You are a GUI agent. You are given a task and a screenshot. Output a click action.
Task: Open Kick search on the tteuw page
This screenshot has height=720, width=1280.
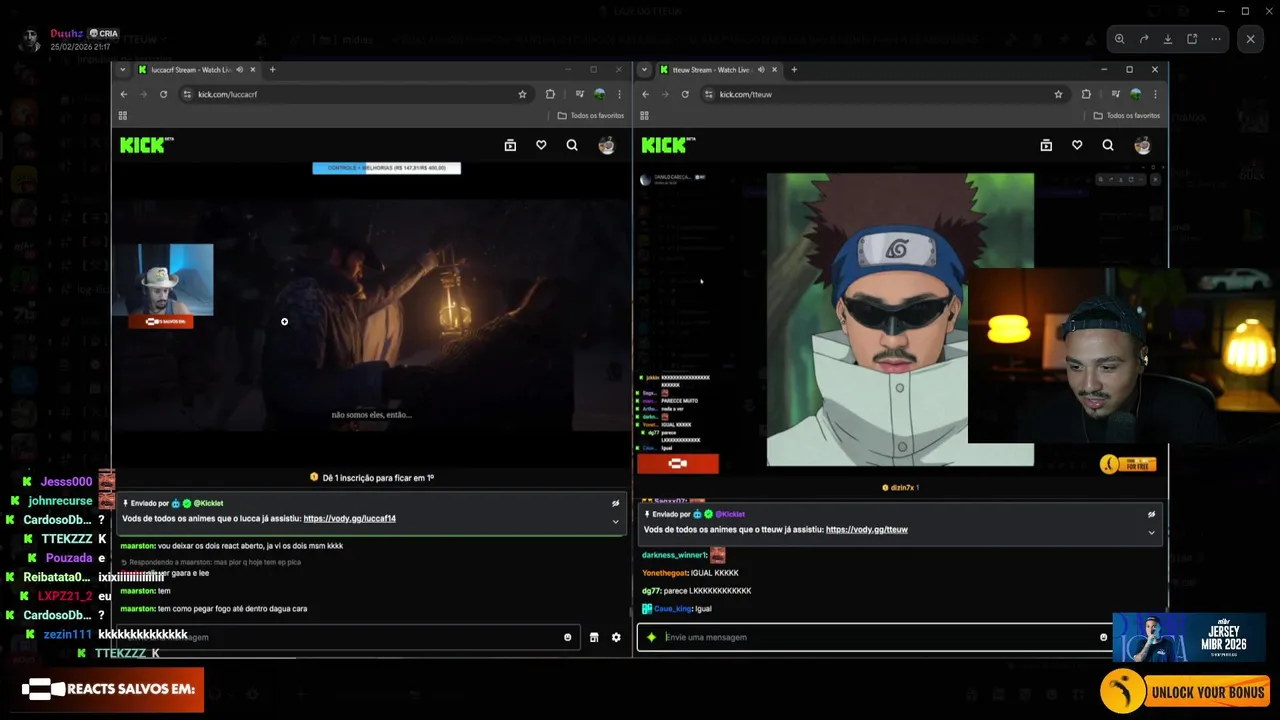1108,145
